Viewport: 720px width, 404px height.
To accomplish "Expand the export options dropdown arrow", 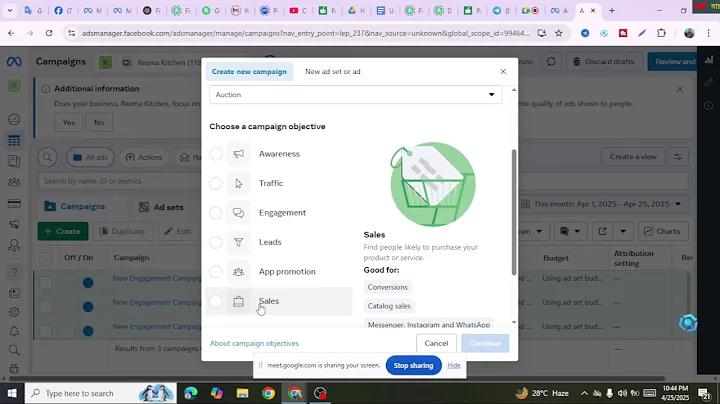I will pyautogui.click(x=623, y=231).
